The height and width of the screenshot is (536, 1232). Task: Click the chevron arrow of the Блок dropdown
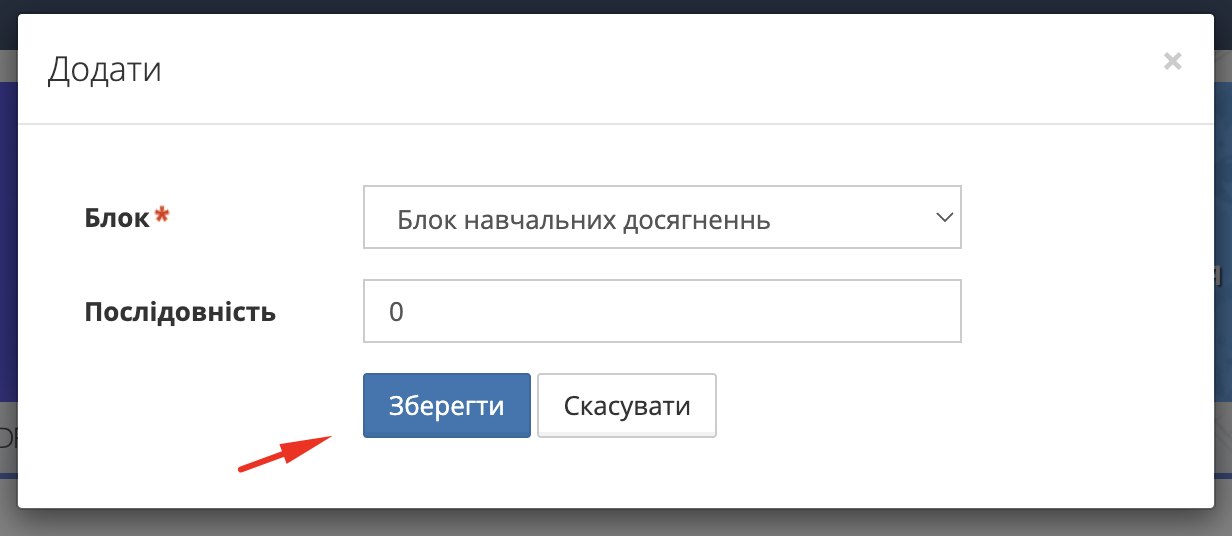[x=942, y=217]
